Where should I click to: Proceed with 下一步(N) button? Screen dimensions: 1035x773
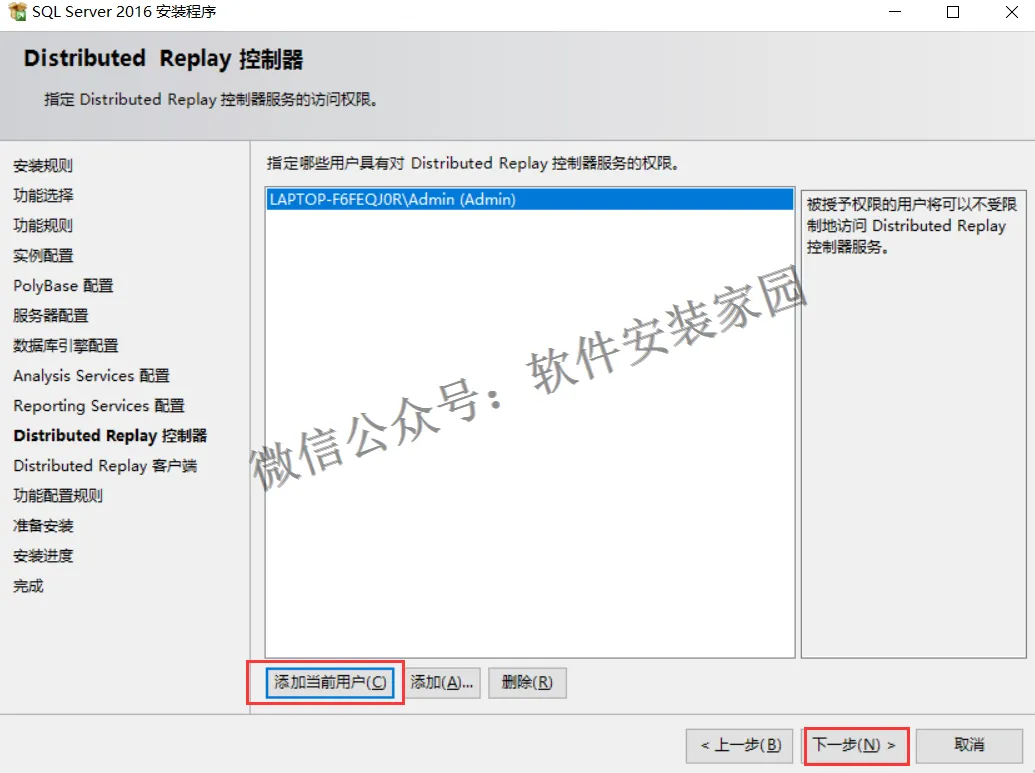pos(855,745)
